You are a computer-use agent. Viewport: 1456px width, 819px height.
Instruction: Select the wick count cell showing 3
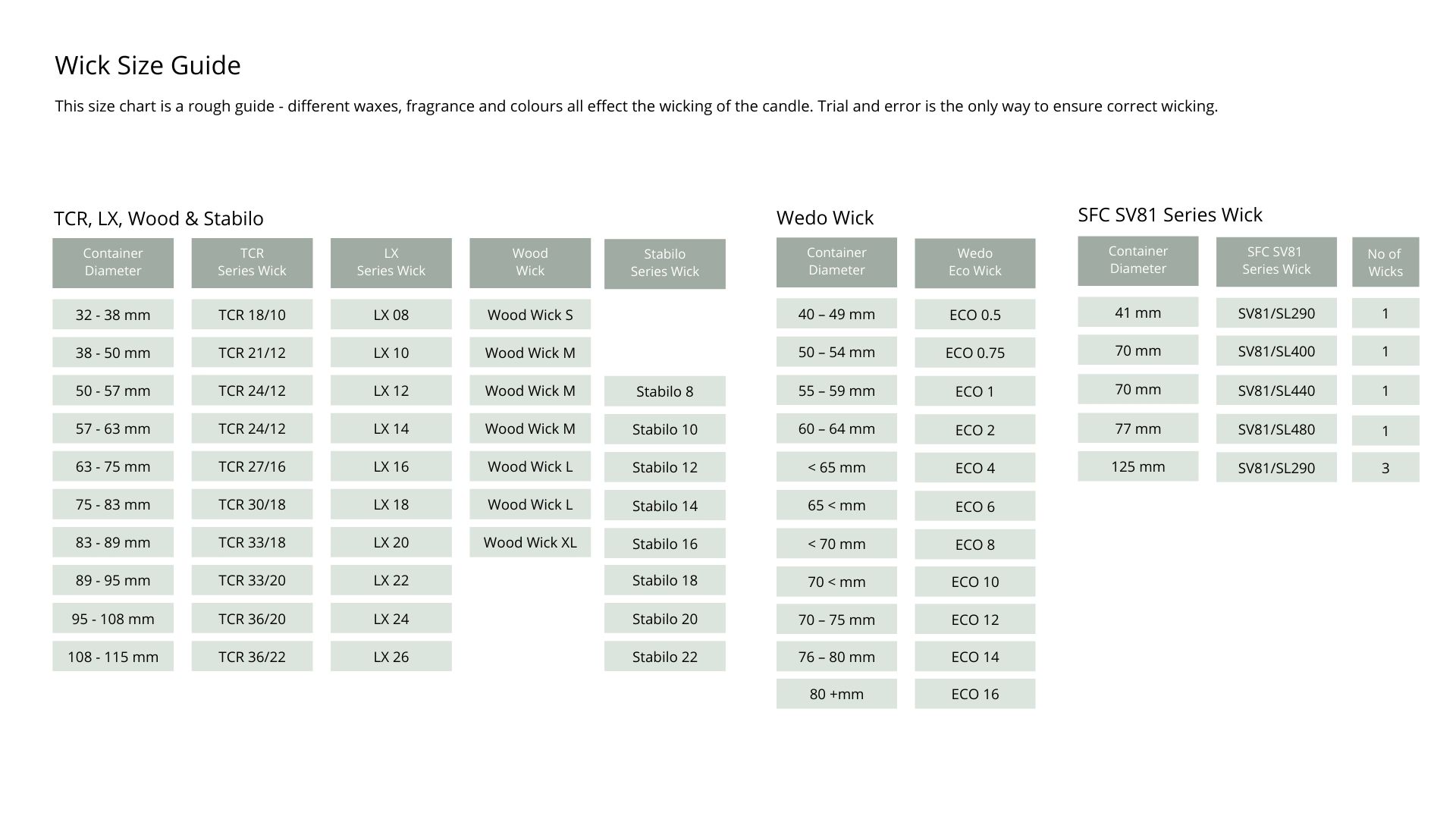[x=1385, y=468]
